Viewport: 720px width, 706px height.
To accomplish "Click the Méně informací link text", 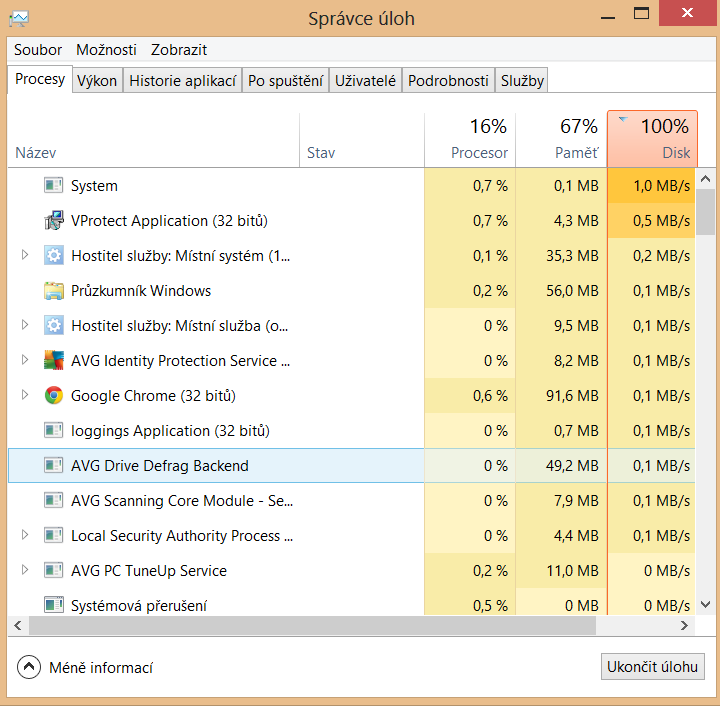I will coord(101,667).
